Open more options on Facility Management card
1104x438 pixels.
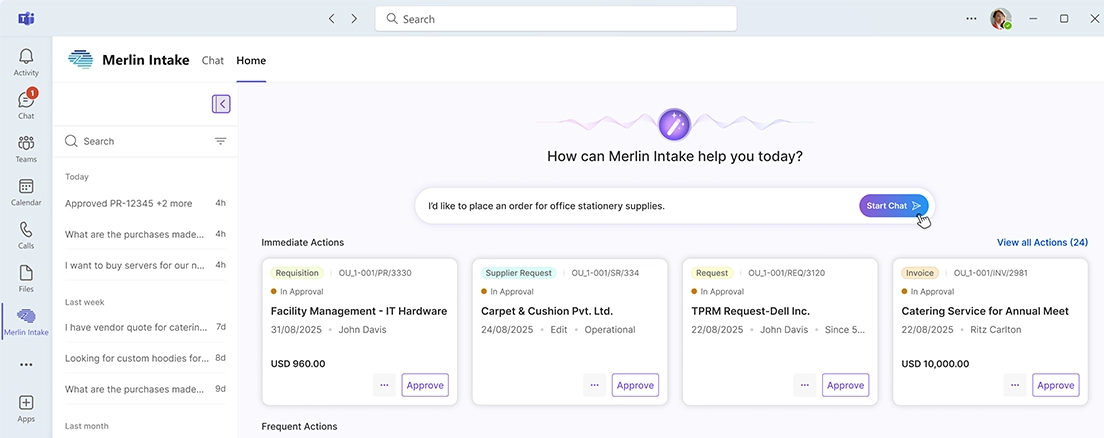(384, 385)
